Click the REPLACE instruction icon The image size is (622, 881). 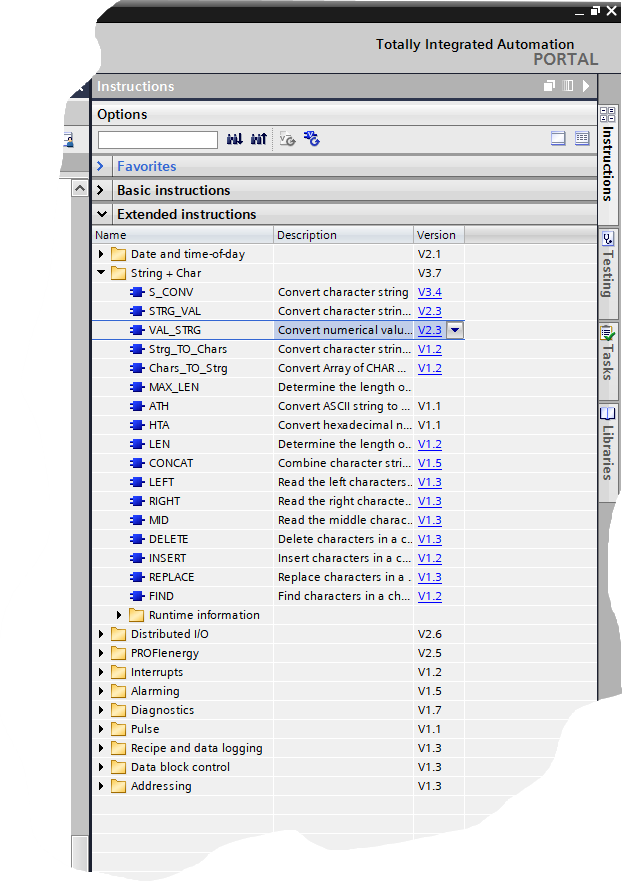click(x=137, y=577)
